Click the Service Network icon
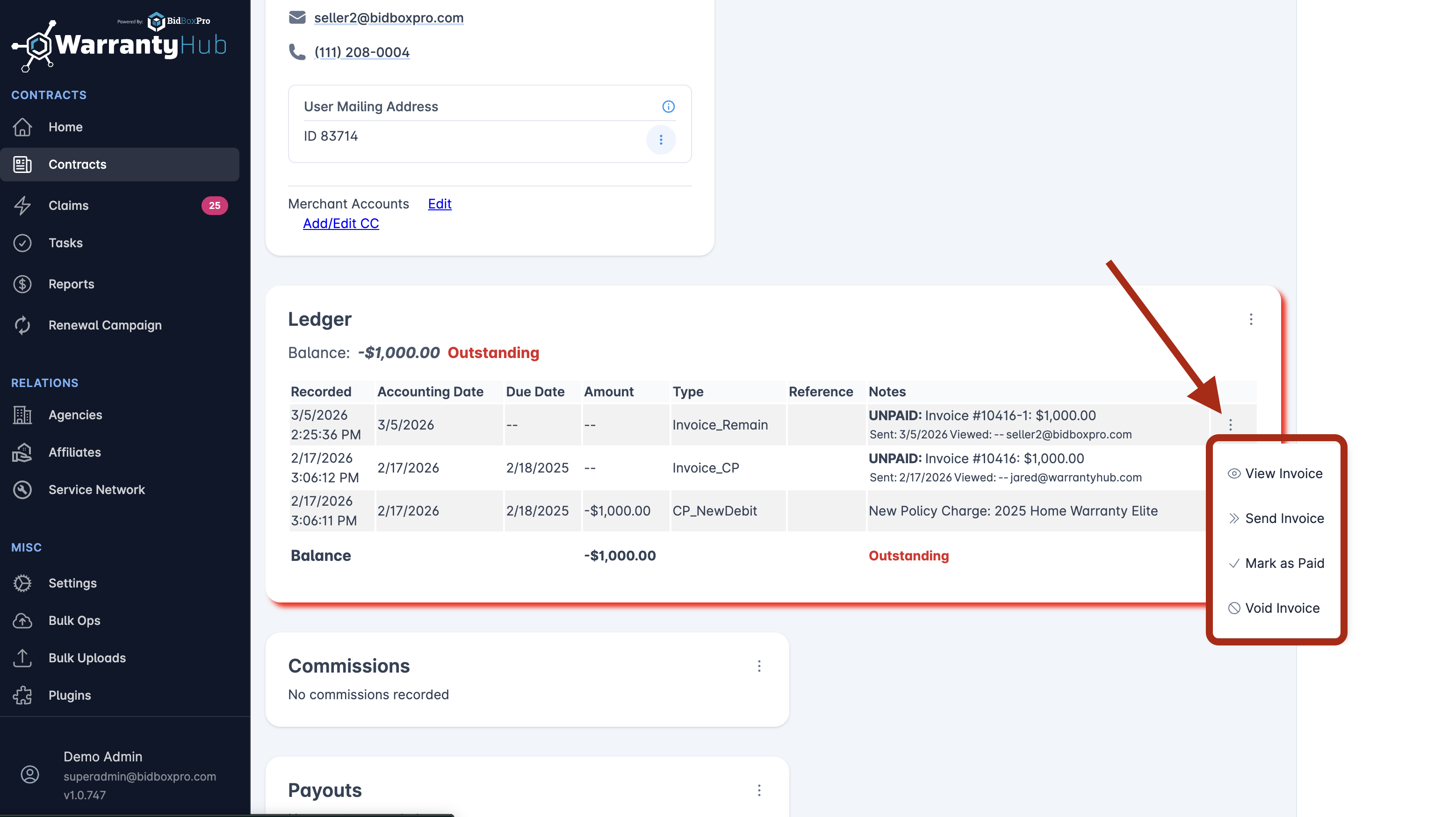This screenshot has width=1456, height=817. (x=22, y=490)
